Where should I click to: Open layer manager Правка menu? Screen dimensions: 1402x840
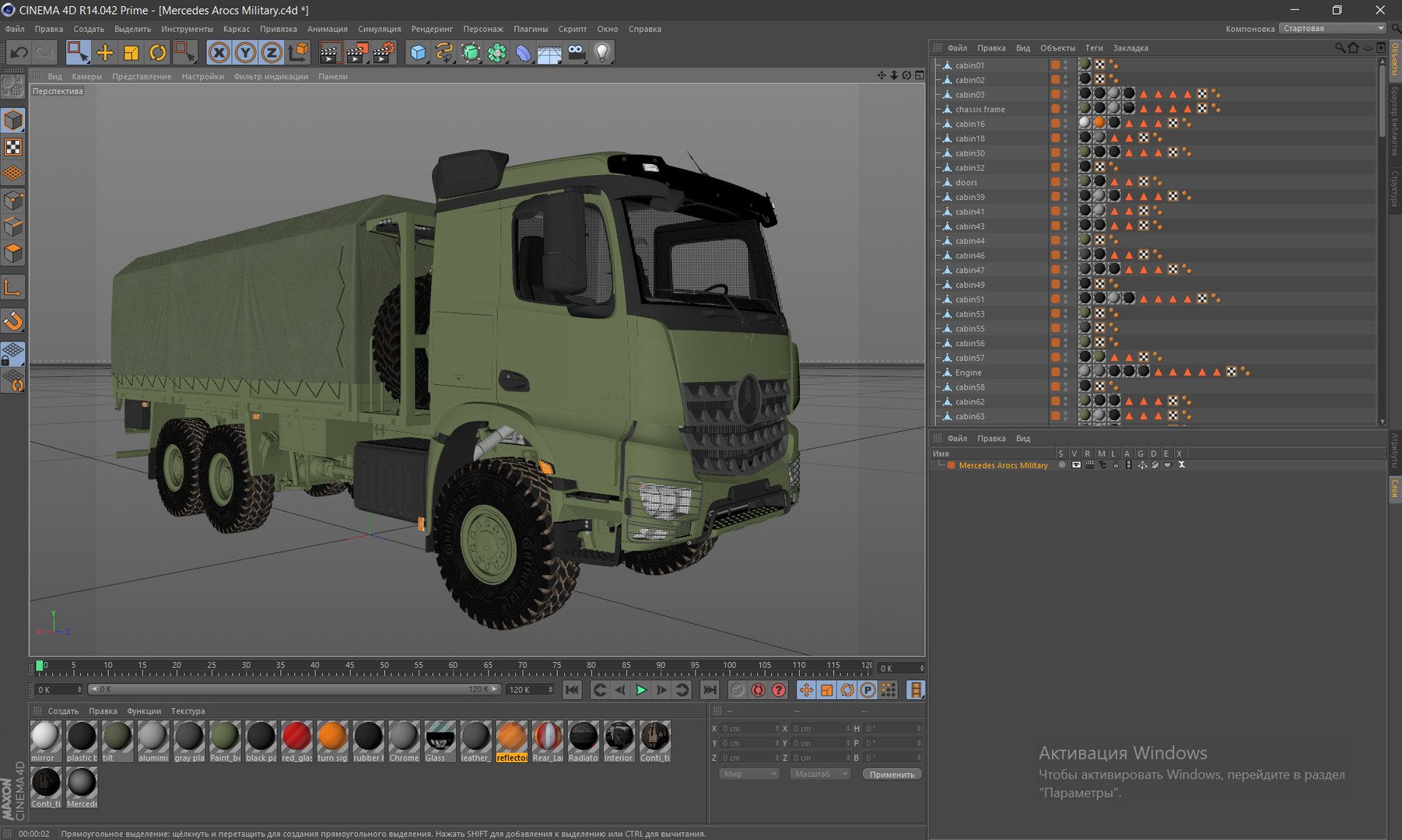click(991, 439)
